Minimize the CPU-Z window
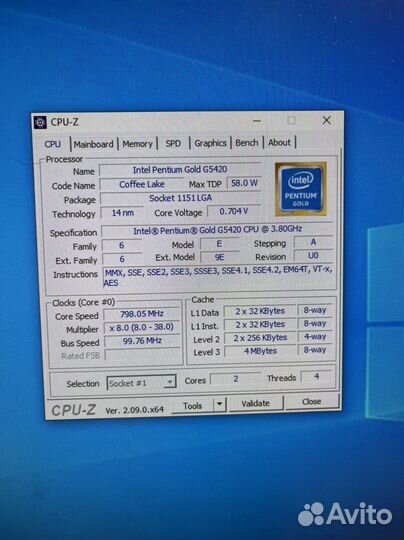Screen dimensions: 404x540 coord(257,121)
